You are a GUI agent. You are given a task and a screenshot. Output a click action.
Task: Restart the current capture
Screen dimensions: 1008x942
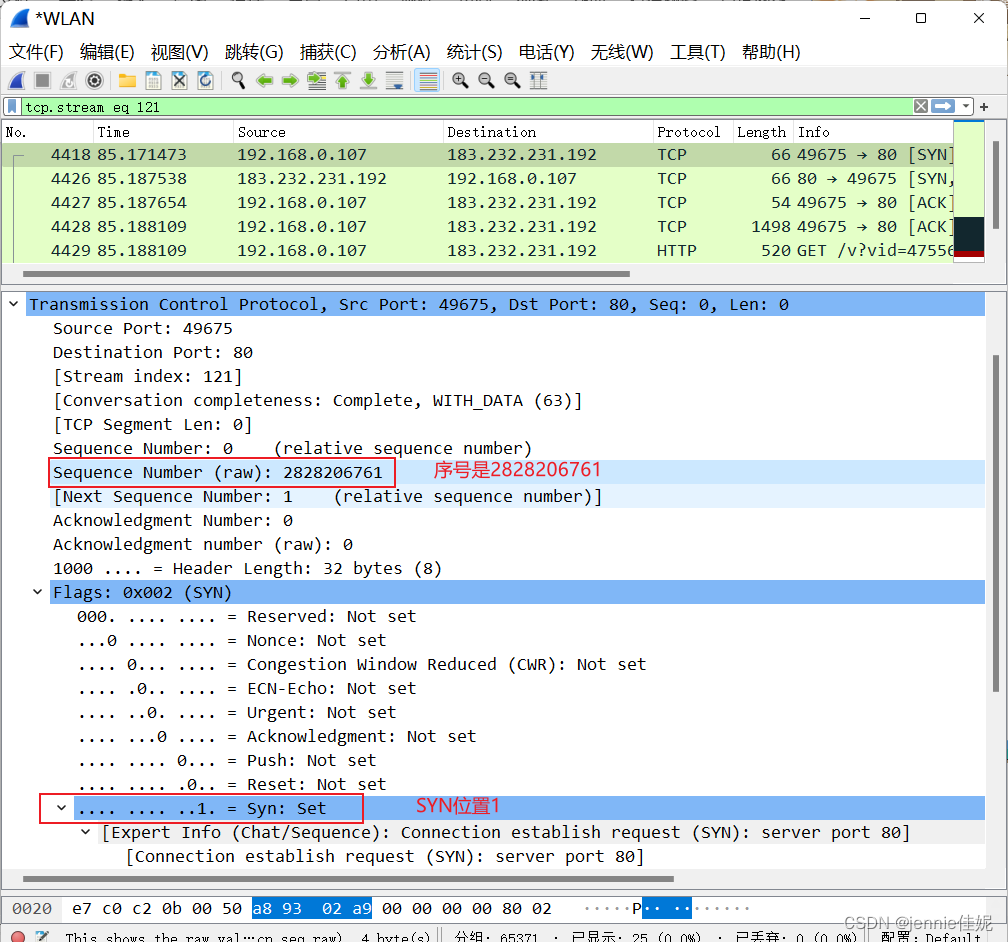(68, 80)
